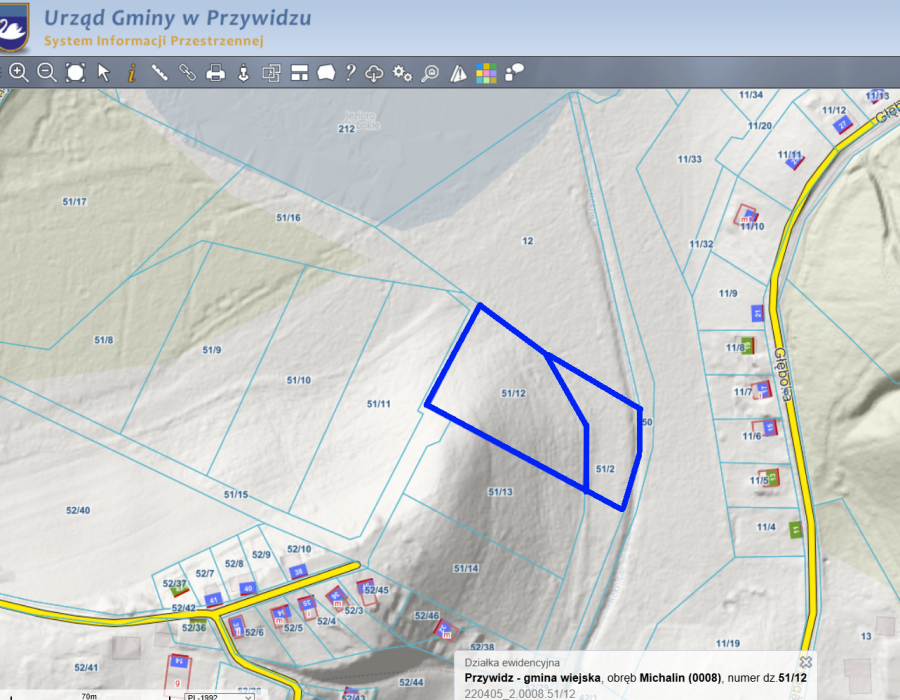Click the chain link icon

(187, 72)
